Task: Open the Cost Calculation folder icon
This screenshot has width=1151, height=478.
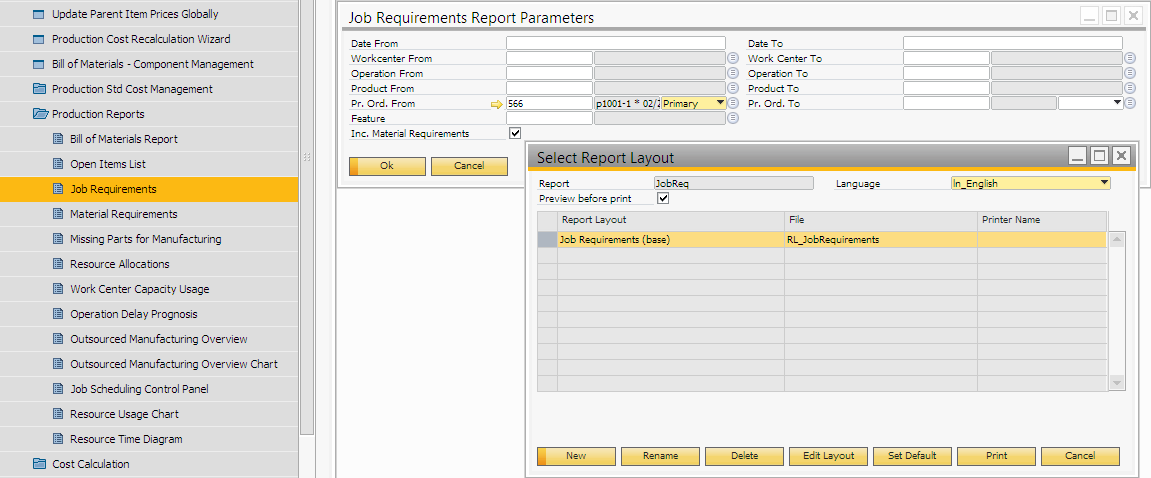Action: (x=40, y=464)
